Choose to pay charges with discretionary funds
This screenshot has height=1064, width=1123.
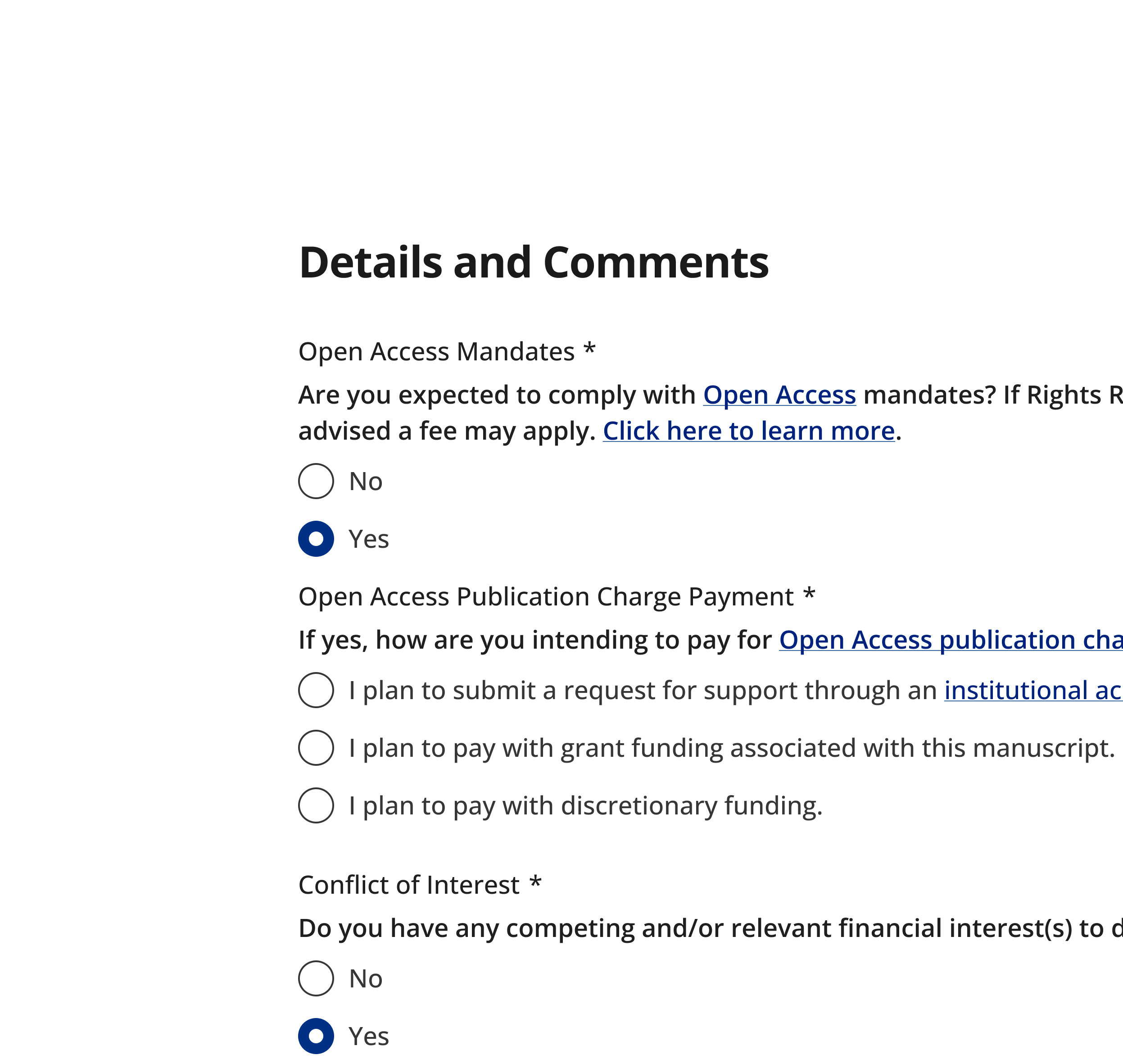(x=315, y=805)
